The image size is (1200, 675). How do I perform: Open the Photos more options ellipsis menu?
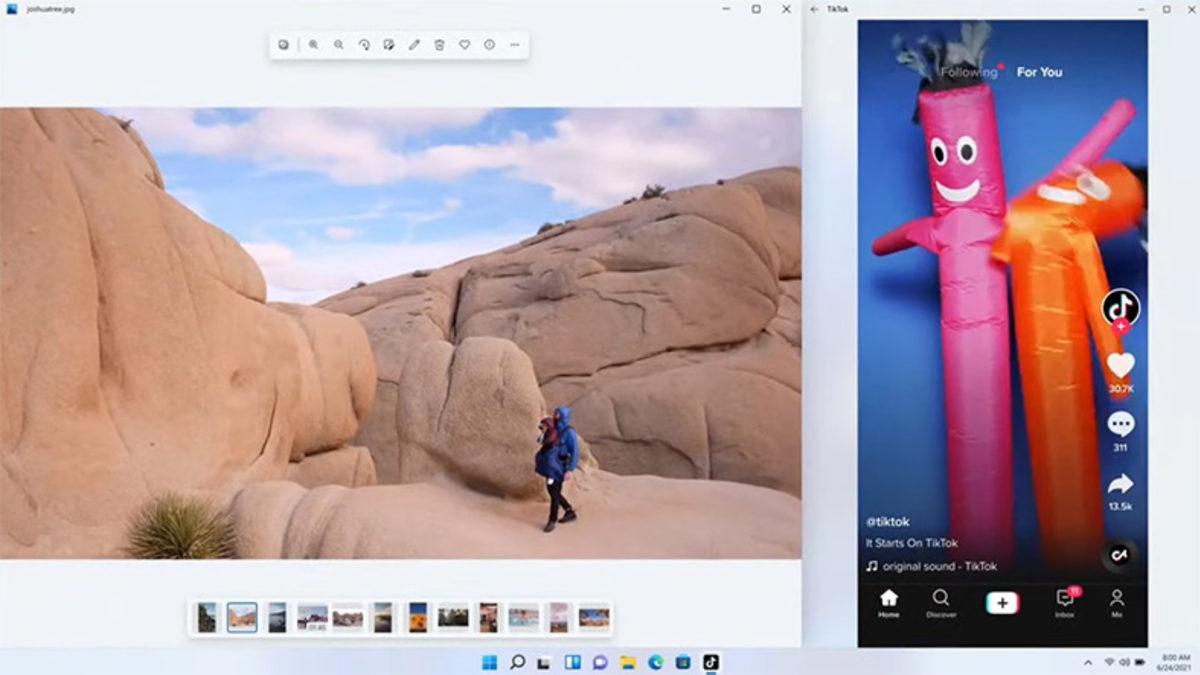[x=514, y=45]
